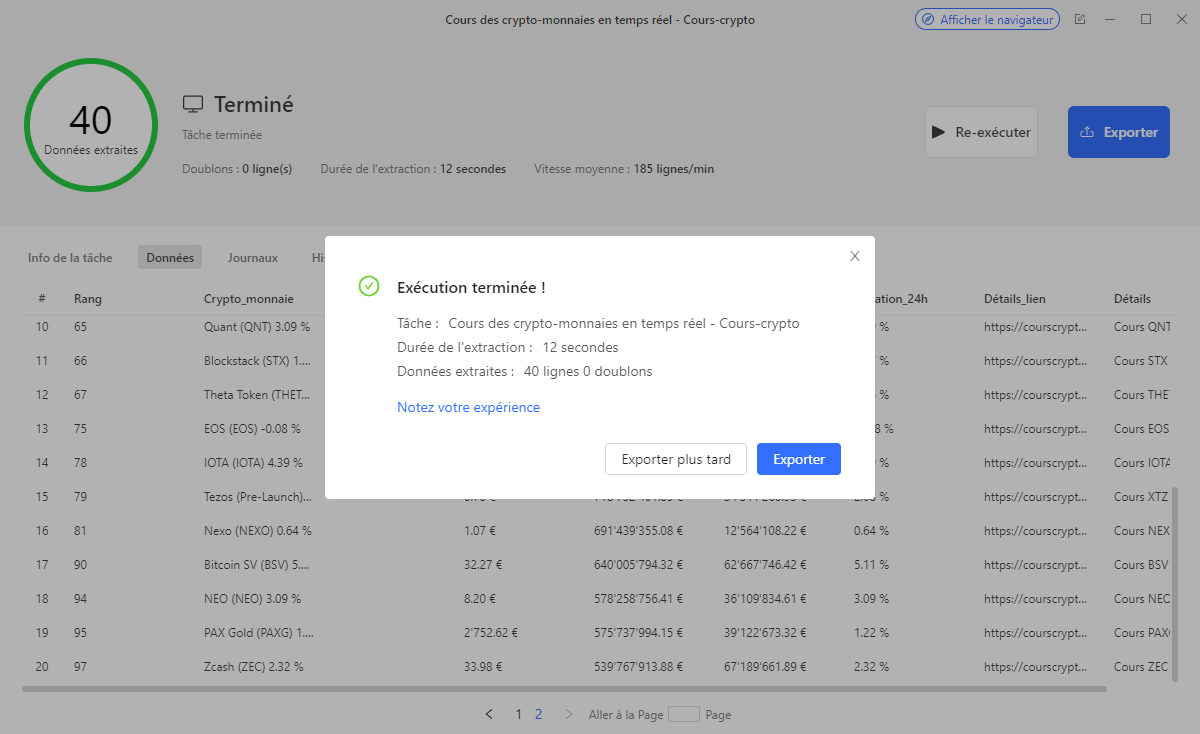Image resolution: width=1200 pixels, height=734 pixels.
Task: Click the Aller à la Page input box
Action: click(684, 714)
